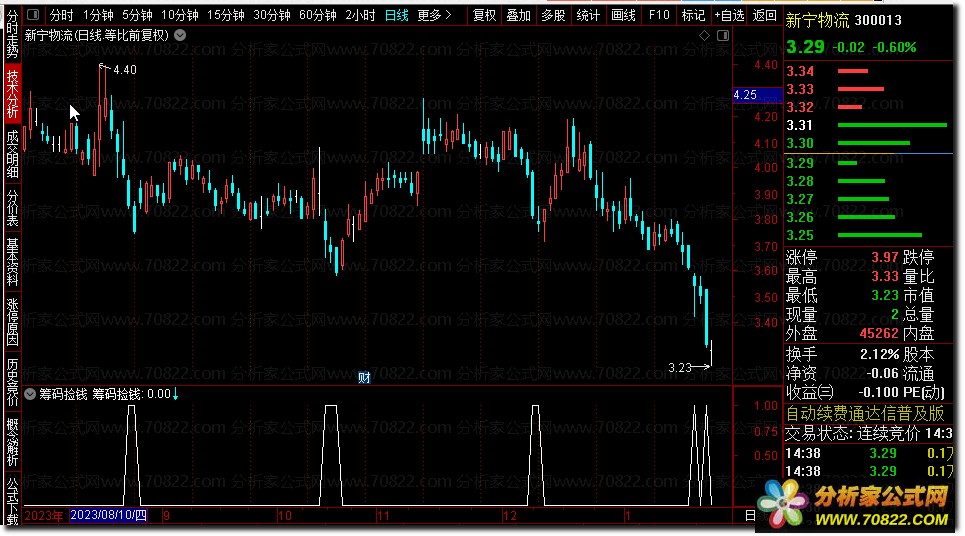965x536 pixels.
Task: Click the 4.25 price axis marker
Action: [x=757, y=95]
